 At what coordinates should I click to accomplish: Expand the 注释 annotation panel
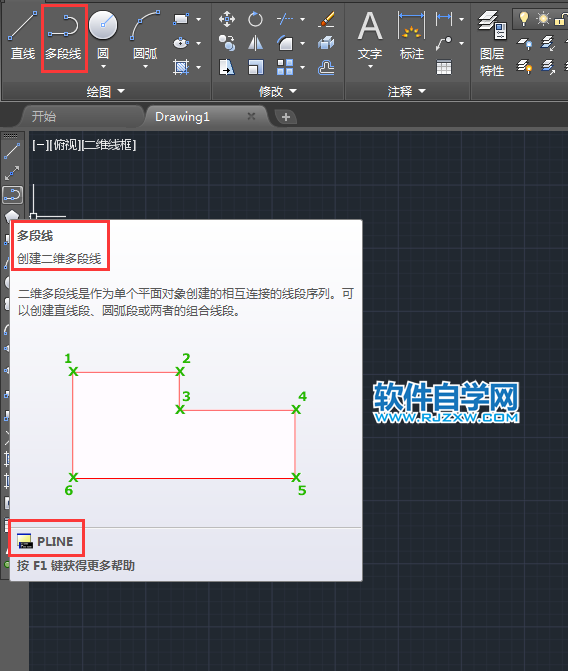pyautogui.click(x=407, y=91)
